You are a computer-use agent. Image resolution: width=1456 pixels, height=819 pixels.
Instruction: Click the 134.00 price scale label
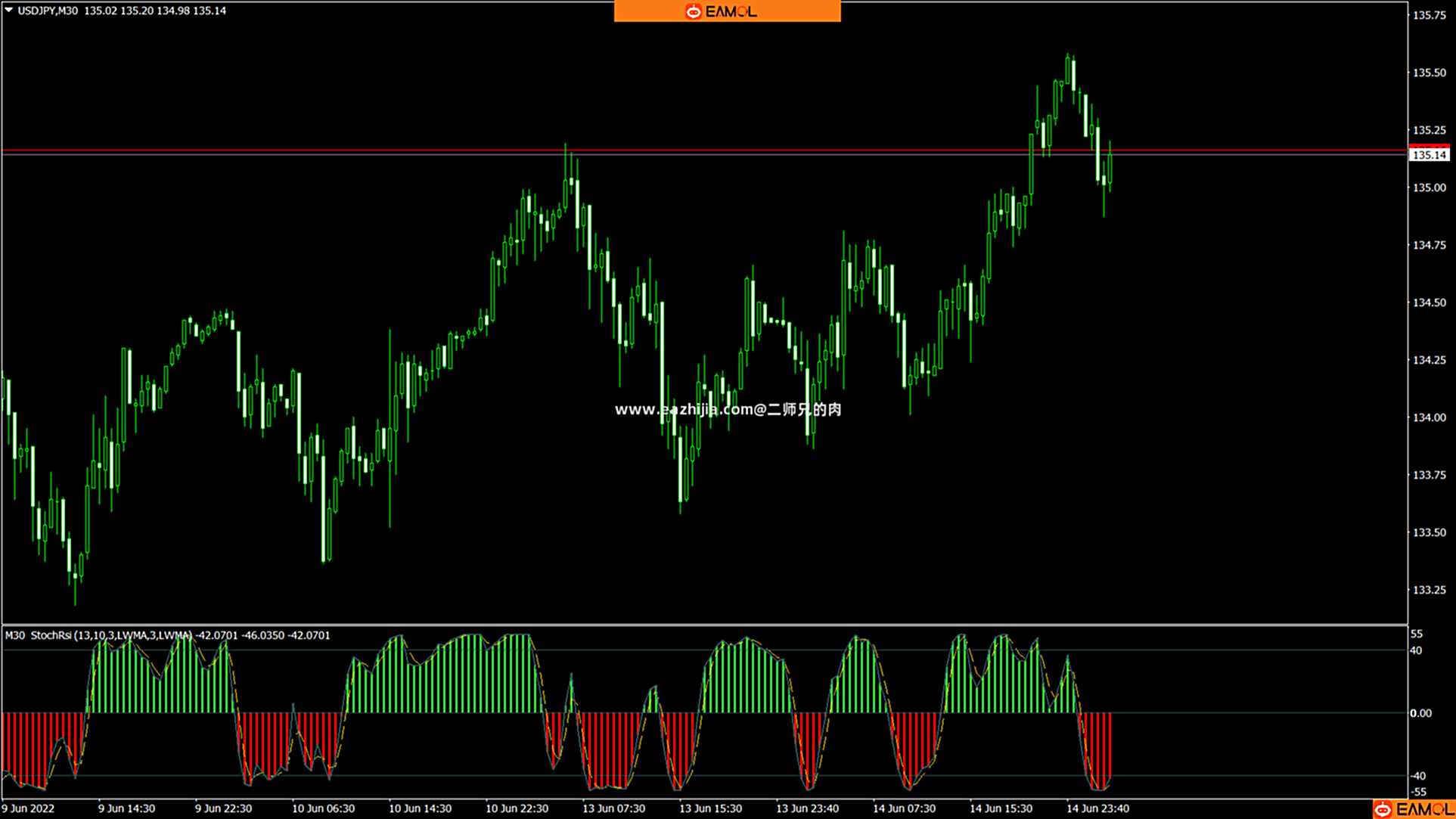(1429, 417)
